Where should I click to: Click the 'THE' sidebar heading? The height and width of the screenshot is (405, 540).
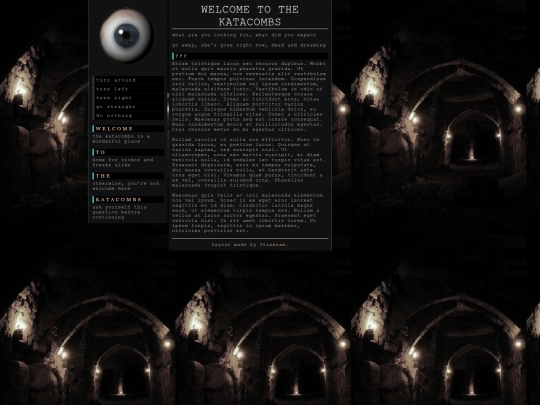tap(128, 176)
